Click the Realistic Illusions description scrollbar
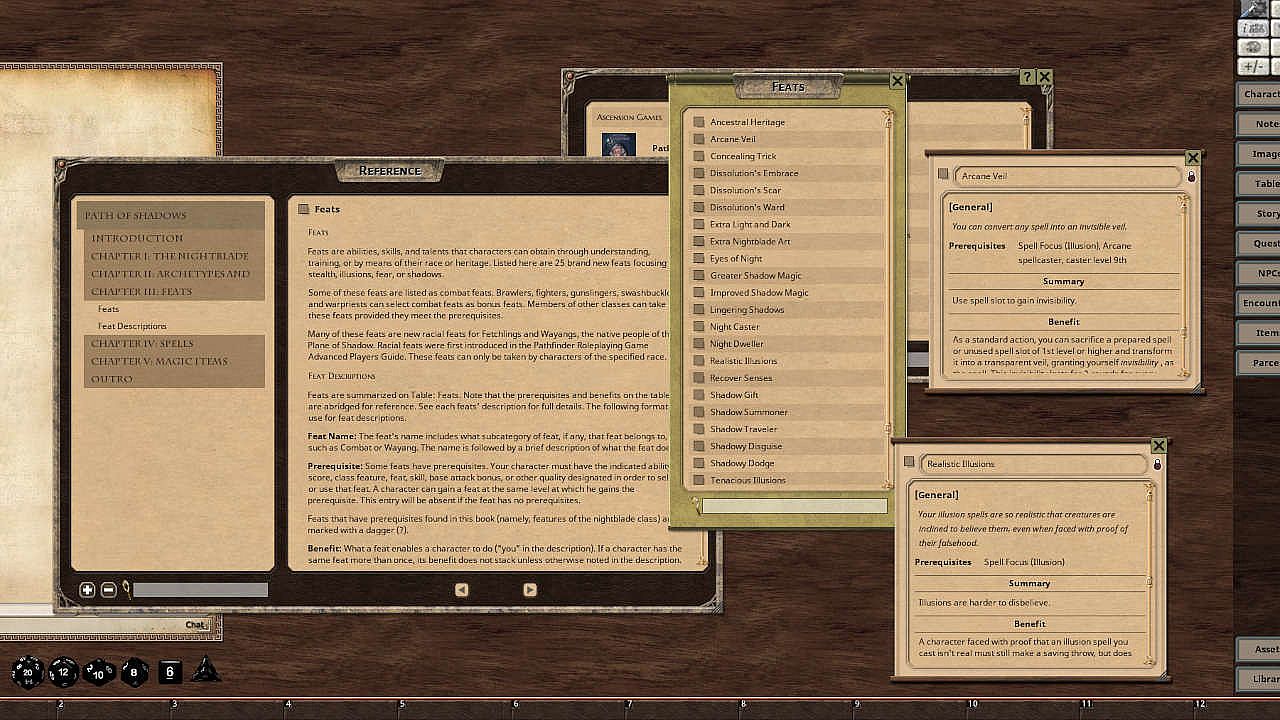 point(1151,574)
